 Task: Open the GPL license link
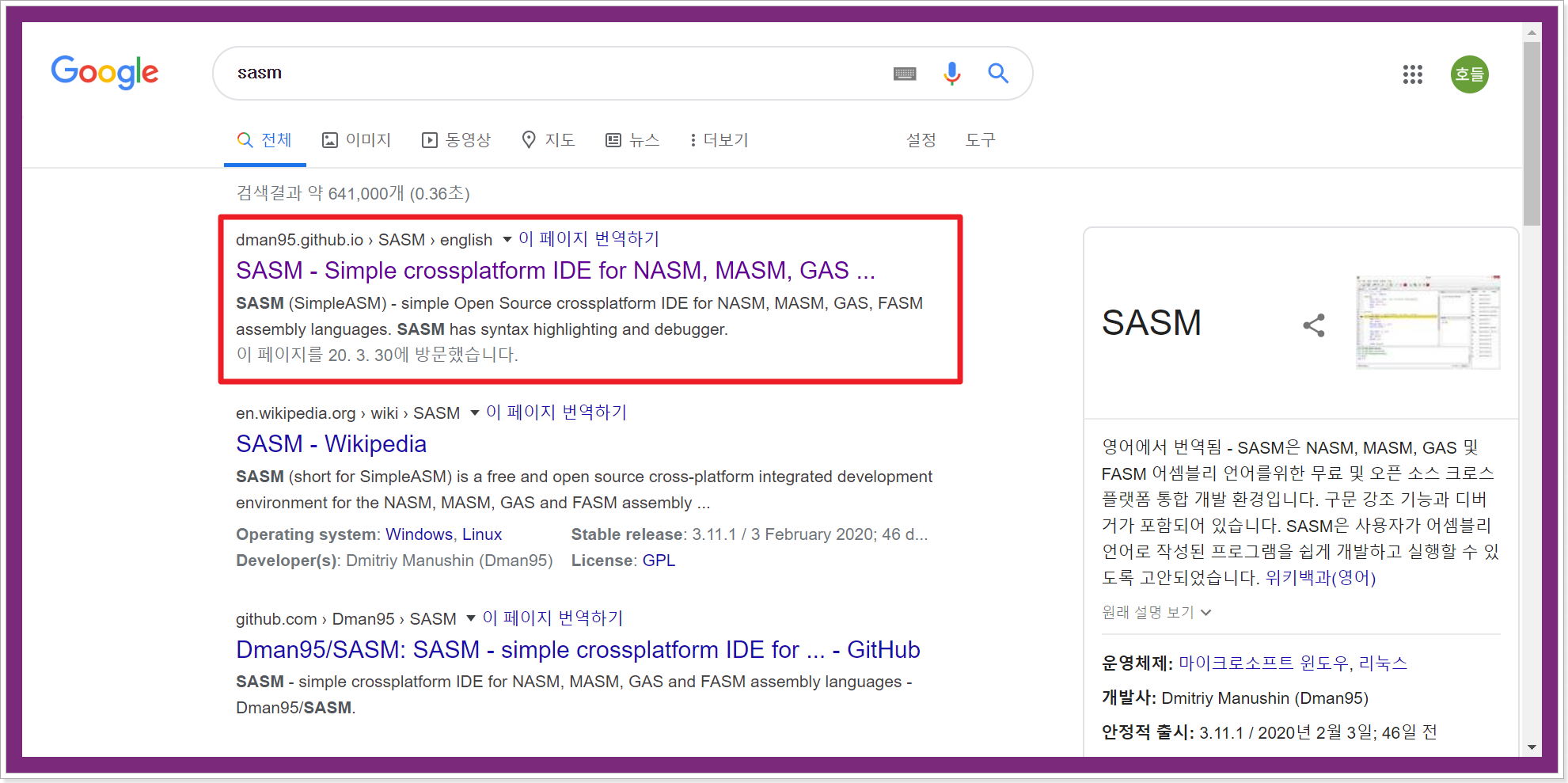click(x=659, y=561)
